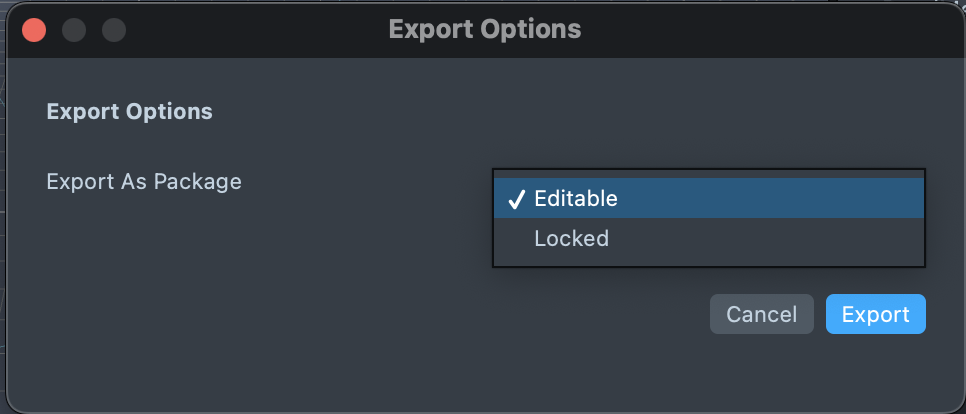This screenshot has width=966, height=414.
Task: Click the Export Options window title
Action: pos(484,29)
